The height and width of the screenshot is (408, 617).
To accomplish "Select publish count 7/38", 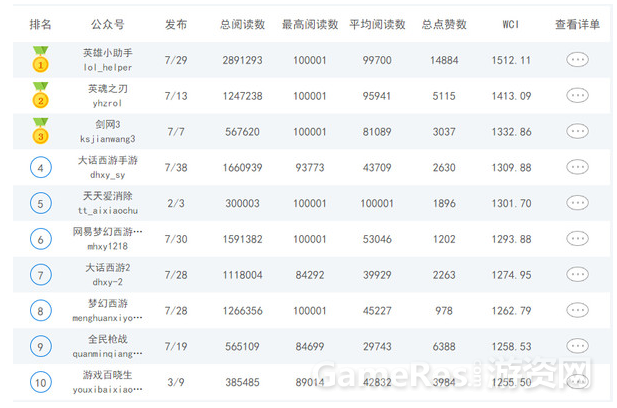I will [176, 168].
